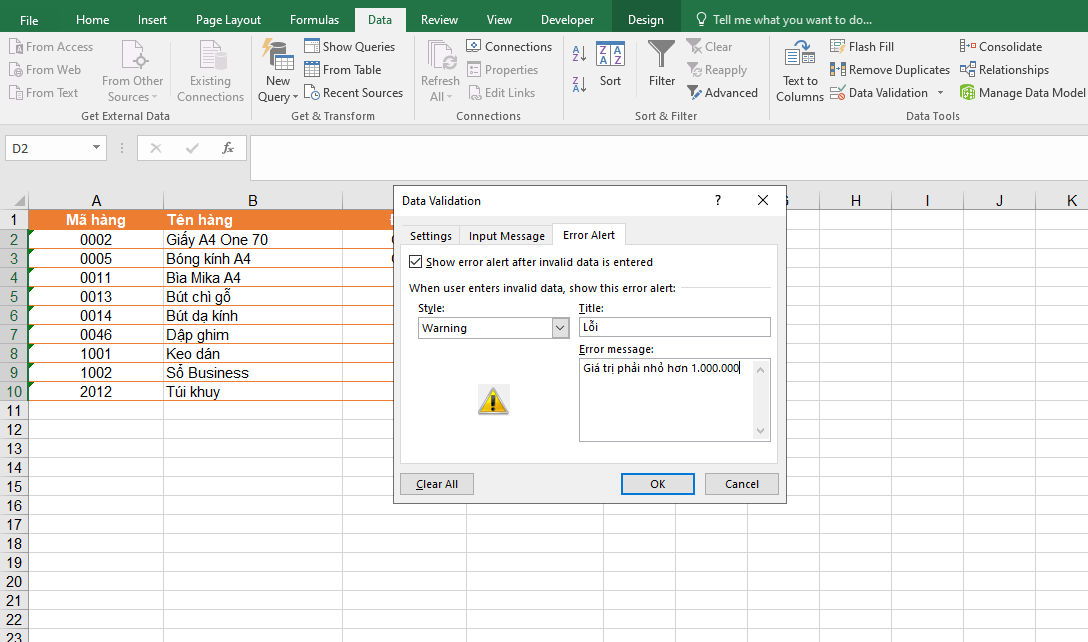The image size is (1088, 642).
Task: Switch to the Input Message tab
Action: point(506,236)
